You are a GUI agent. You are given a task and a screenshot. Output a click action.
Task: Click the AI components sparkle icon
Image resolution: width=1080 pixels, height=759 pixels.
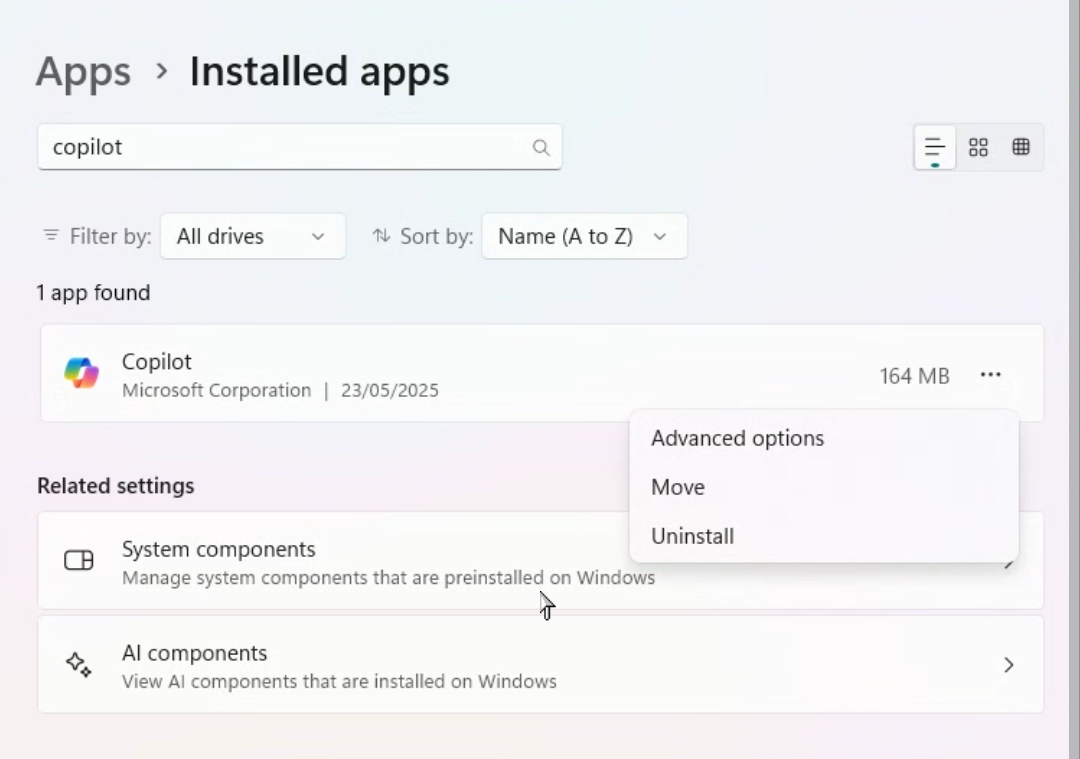(x=79, y=665)
